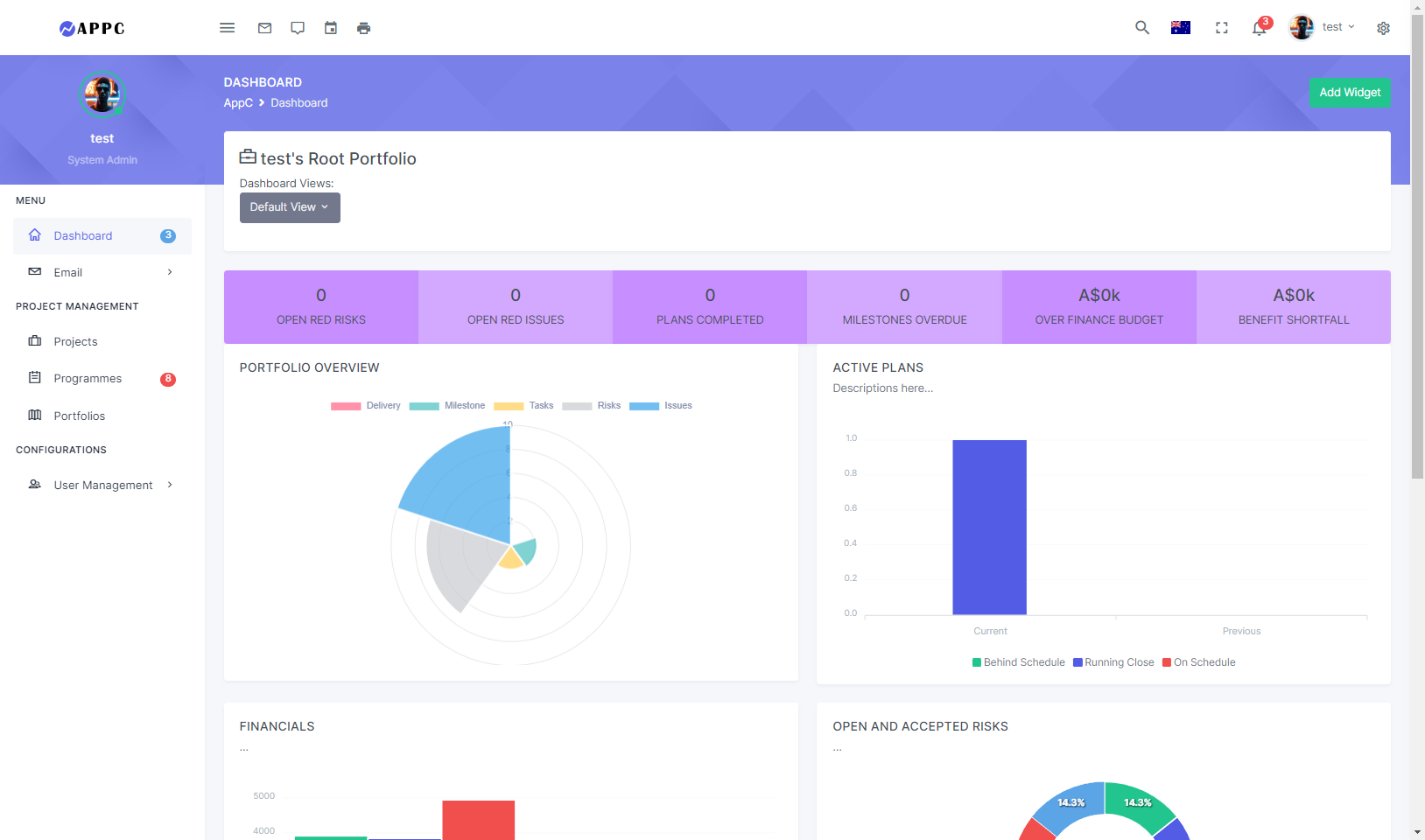Open Projects in the sidebar
The image size is (1425, 840).
coord(75,342)
